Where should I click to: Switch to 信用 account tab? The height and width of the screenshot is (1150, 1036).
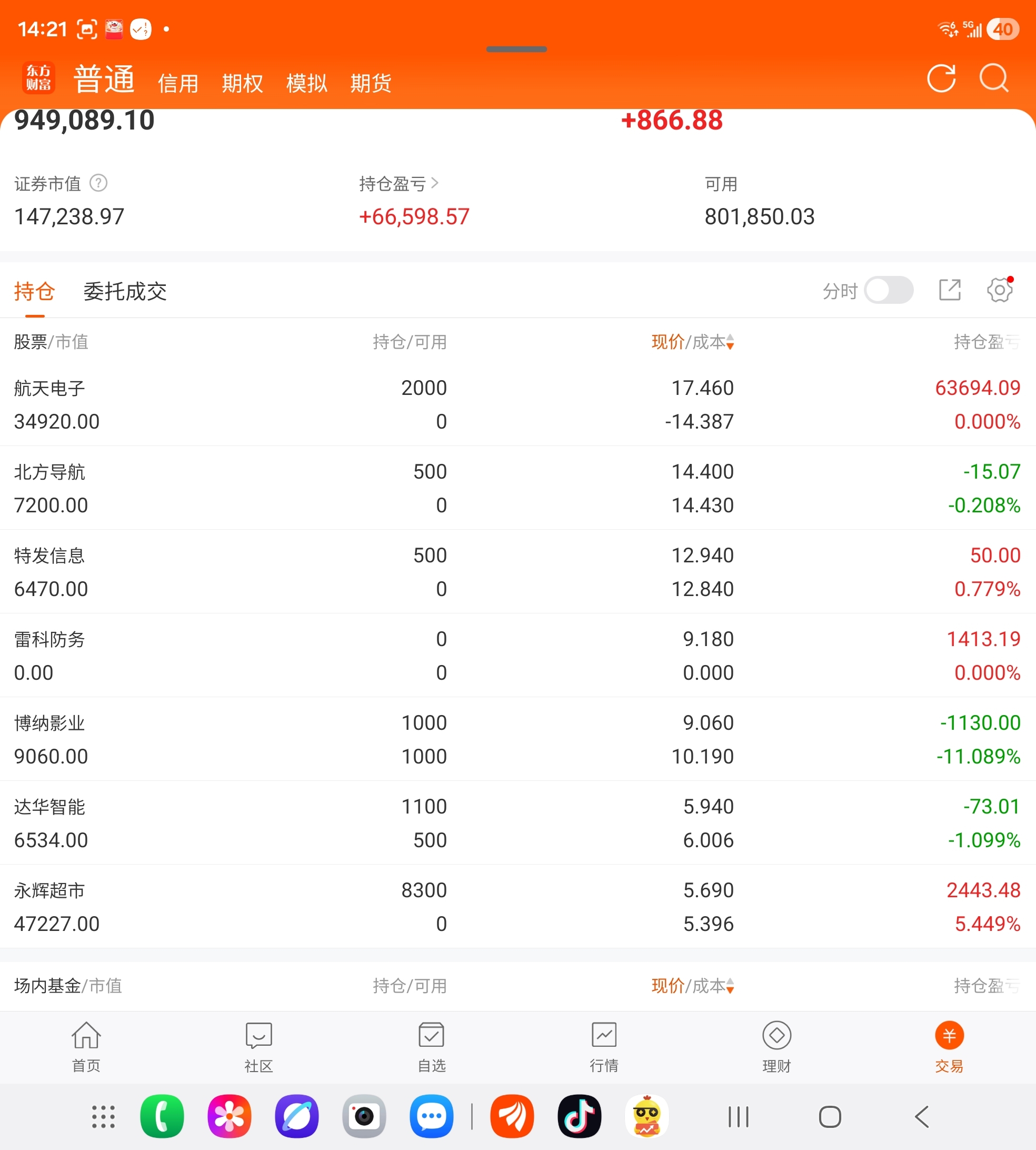[178, 84]
